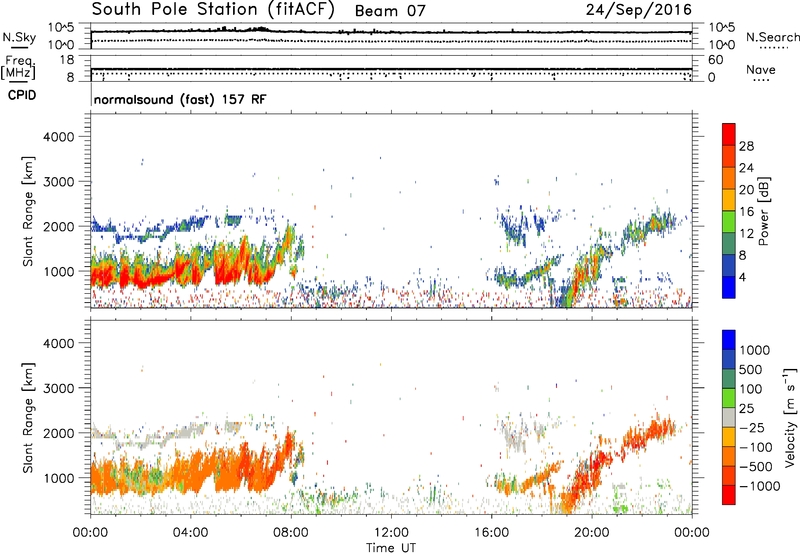Click the "28" power colorbar value
The width and height of the screenshot is (800, 554).
point(746,146)
